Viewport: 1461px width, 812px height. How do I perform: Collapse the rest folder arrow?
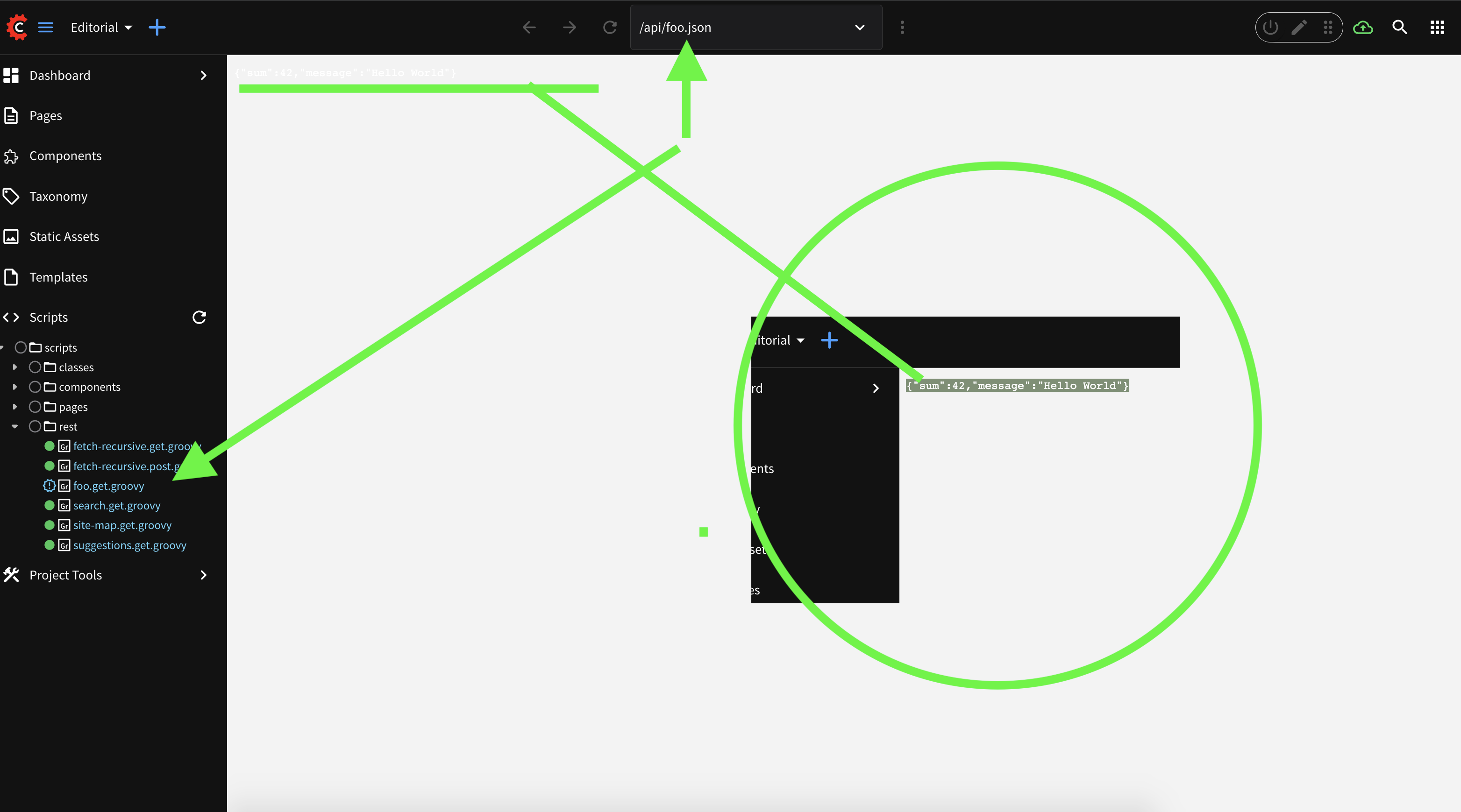tap(15, 427)
